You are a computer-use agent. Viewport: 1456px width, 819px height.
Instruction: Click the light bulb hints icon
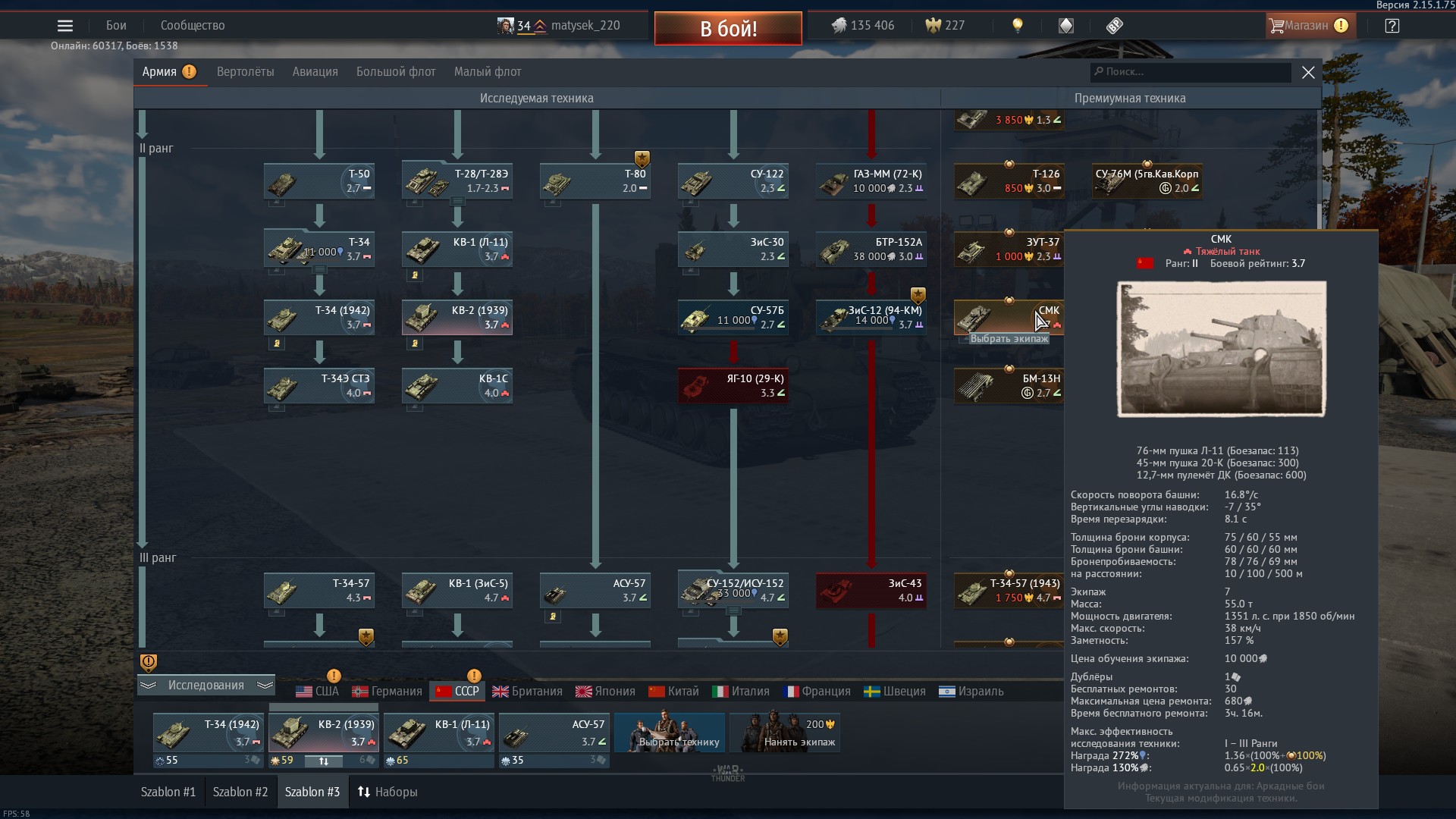1018,26
